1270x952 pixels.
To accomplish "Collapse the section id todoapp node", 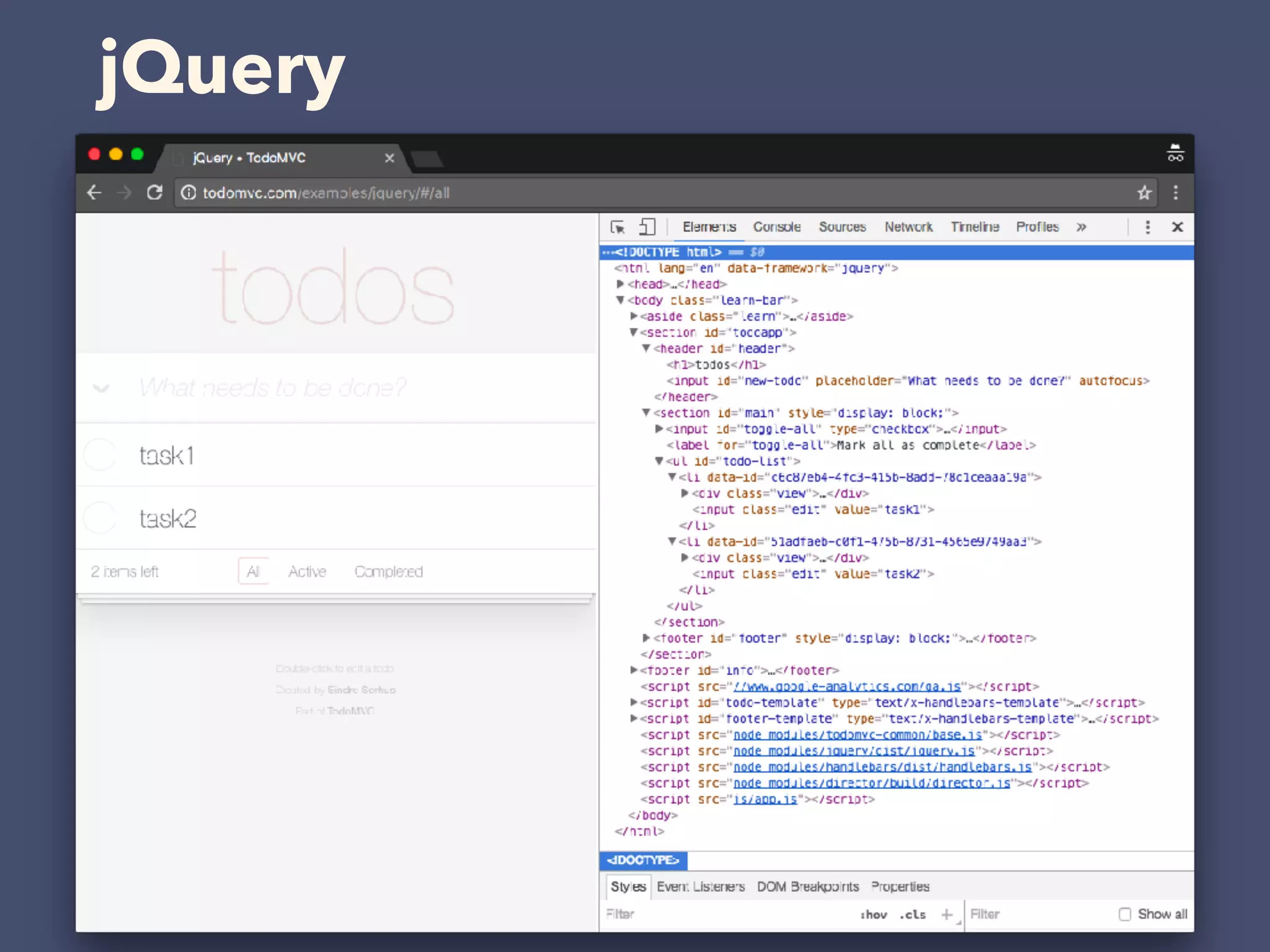I will [x=633, y=332].
